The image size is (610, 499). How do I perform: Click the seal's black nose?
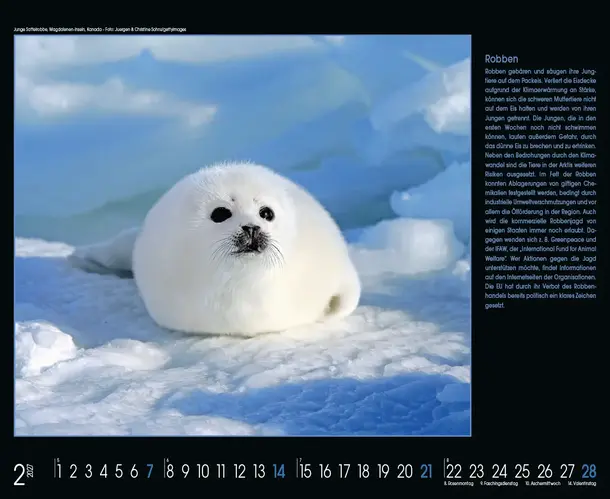[x=249, y=231]
